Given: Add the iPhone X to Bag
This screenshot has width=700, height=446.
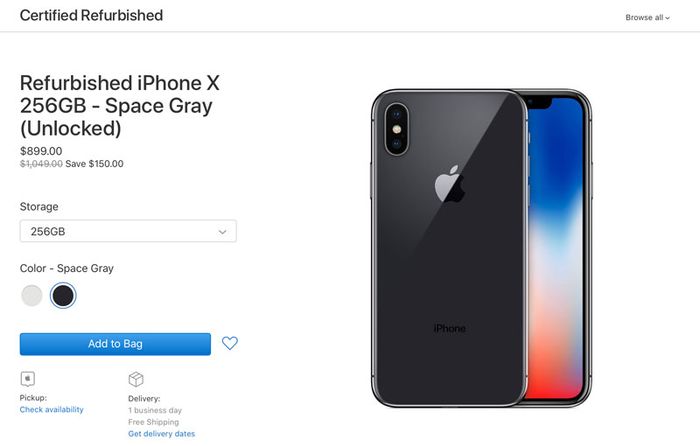Looking at the screenshot, I should pos(115,344).
